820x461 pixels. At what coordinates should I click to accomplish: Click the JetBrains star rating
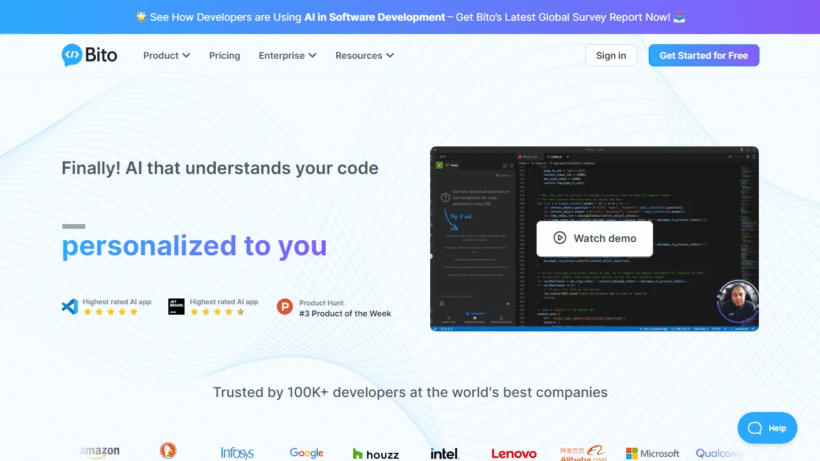coord(217,312)
